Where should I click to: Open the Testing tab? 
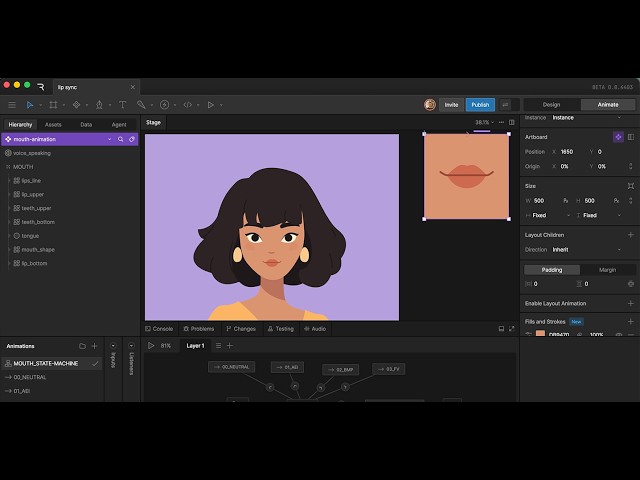[x=280, y=329]
